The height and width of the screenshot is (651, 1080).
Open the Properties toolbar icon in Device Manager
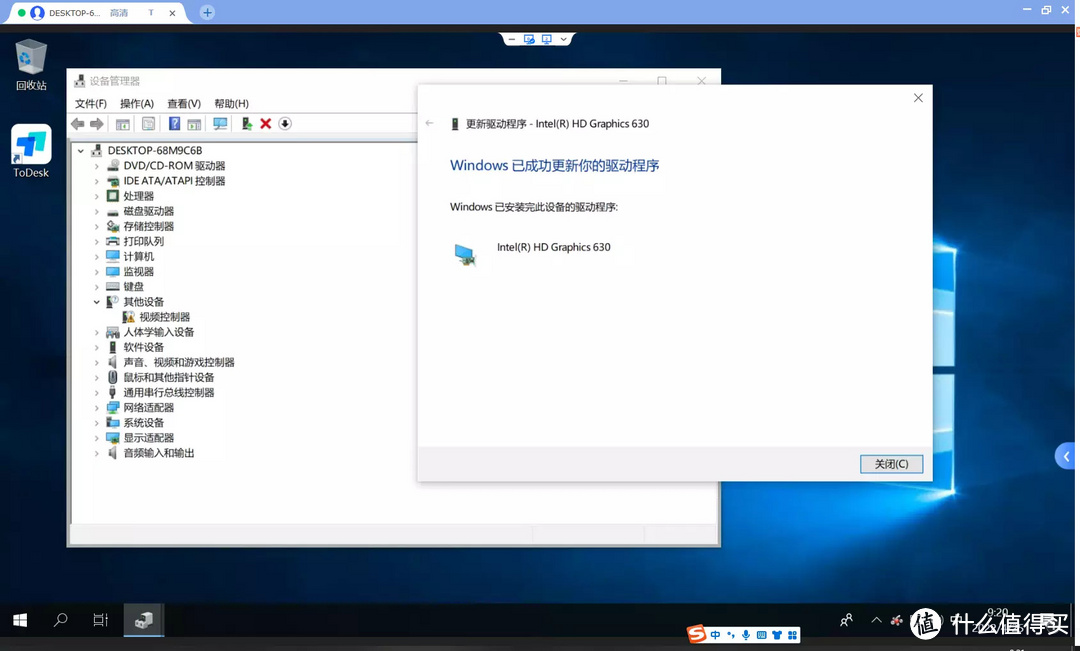[x=148, y=124]
